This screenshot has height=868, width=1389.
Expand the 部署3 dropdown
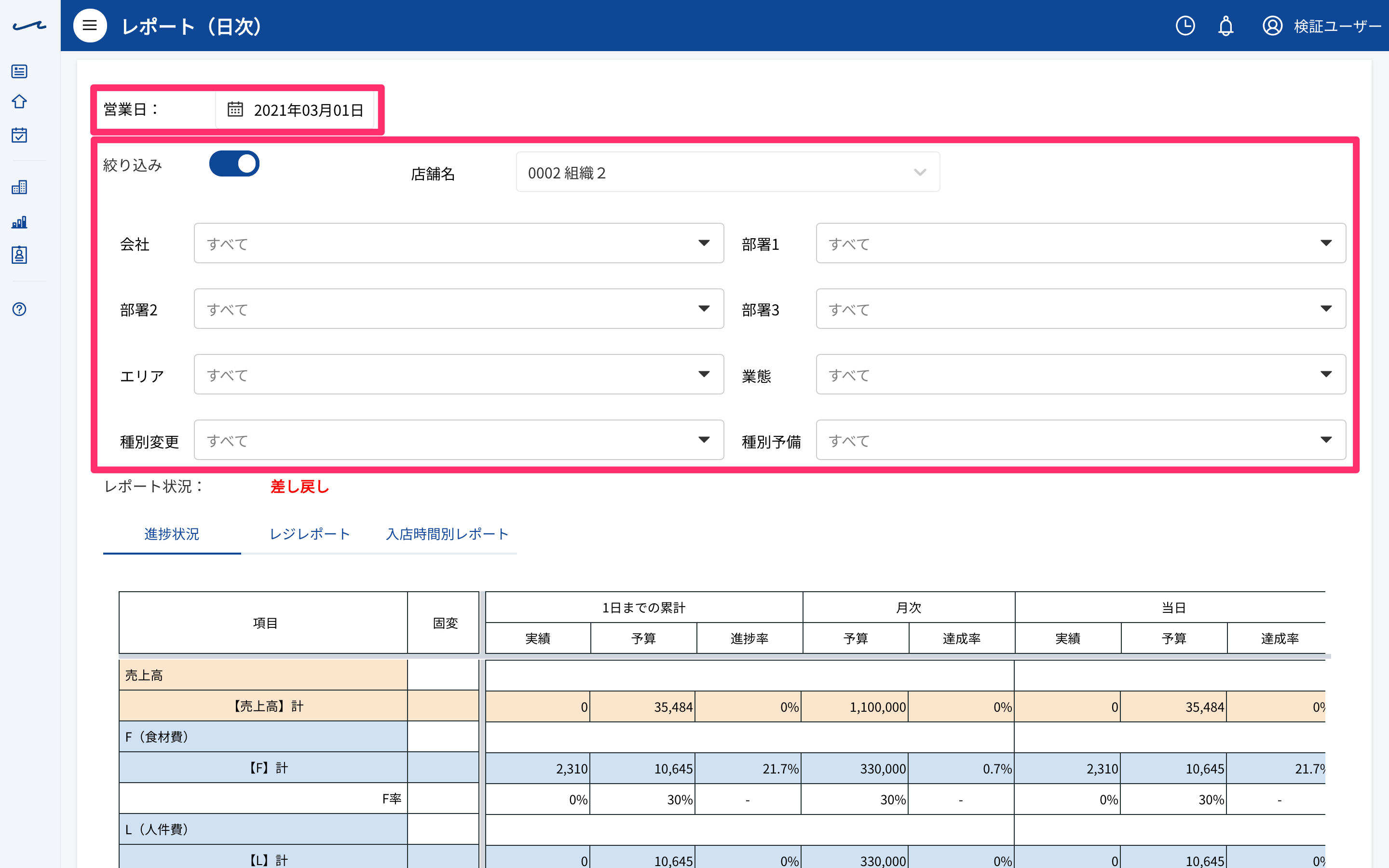click(1081, 309)
